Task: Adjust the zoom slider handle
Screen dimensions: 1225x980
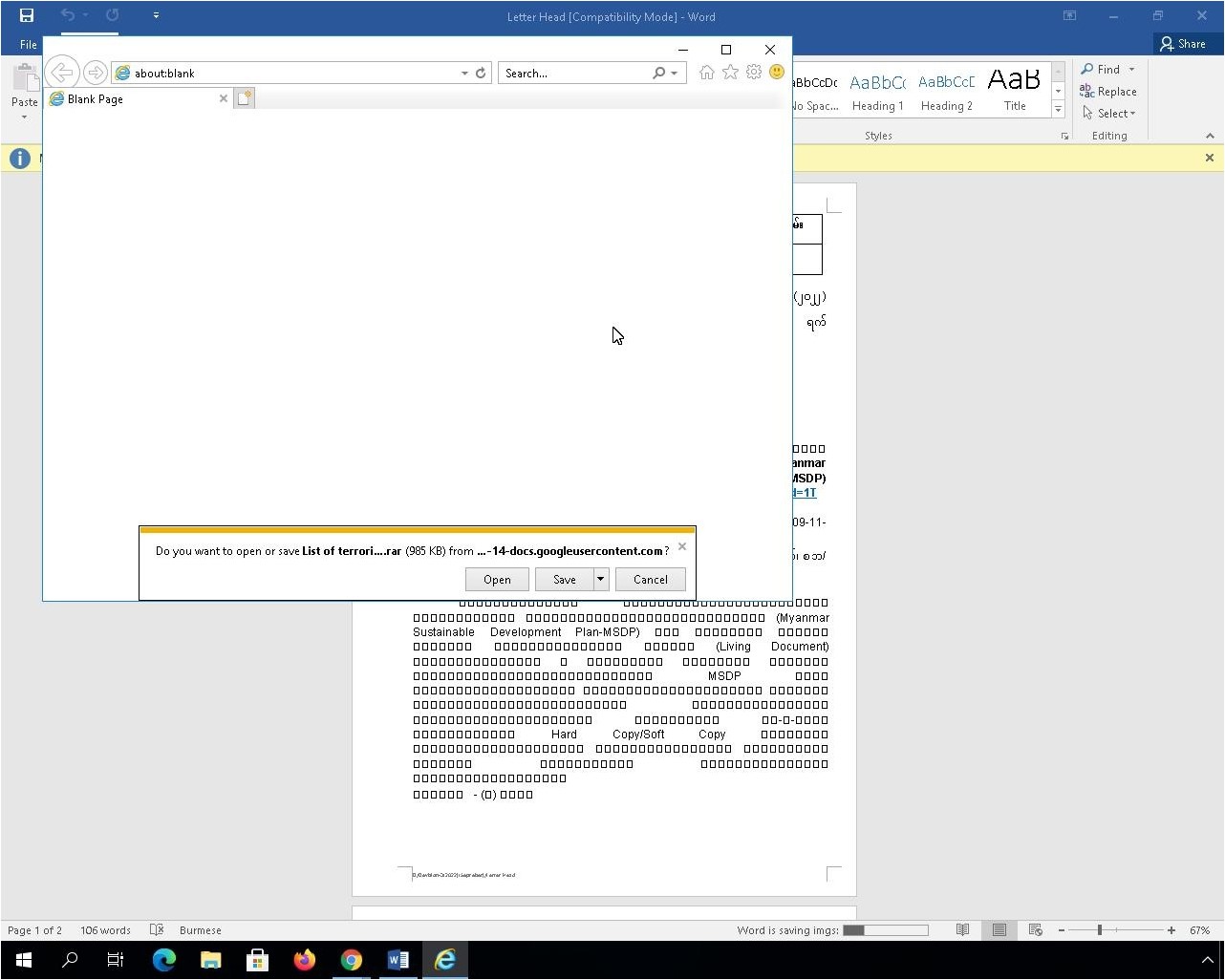Action: [1100, 929]
